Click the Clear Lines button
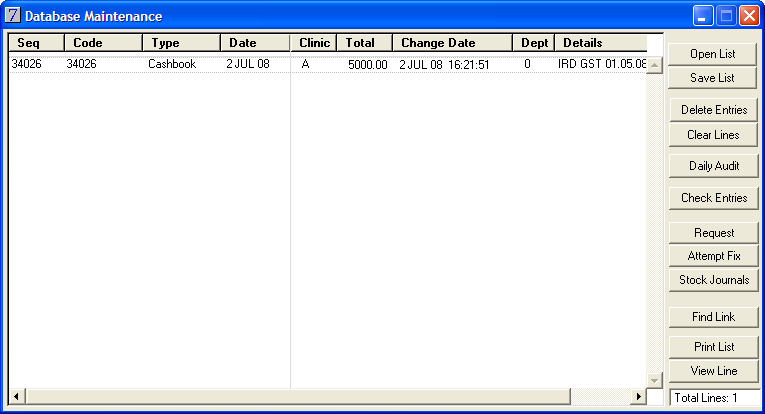Viewport: 765px width, 414px height. [x=714, y=135]
